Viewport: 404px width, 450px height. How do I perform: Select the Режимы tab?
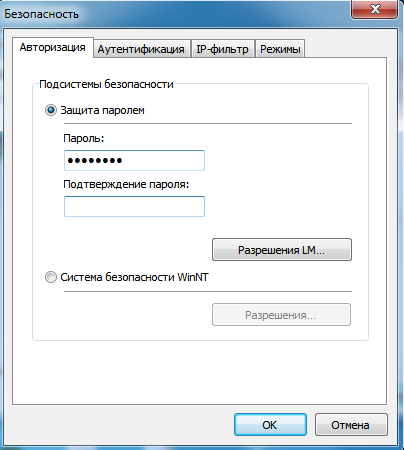[280, 49]
